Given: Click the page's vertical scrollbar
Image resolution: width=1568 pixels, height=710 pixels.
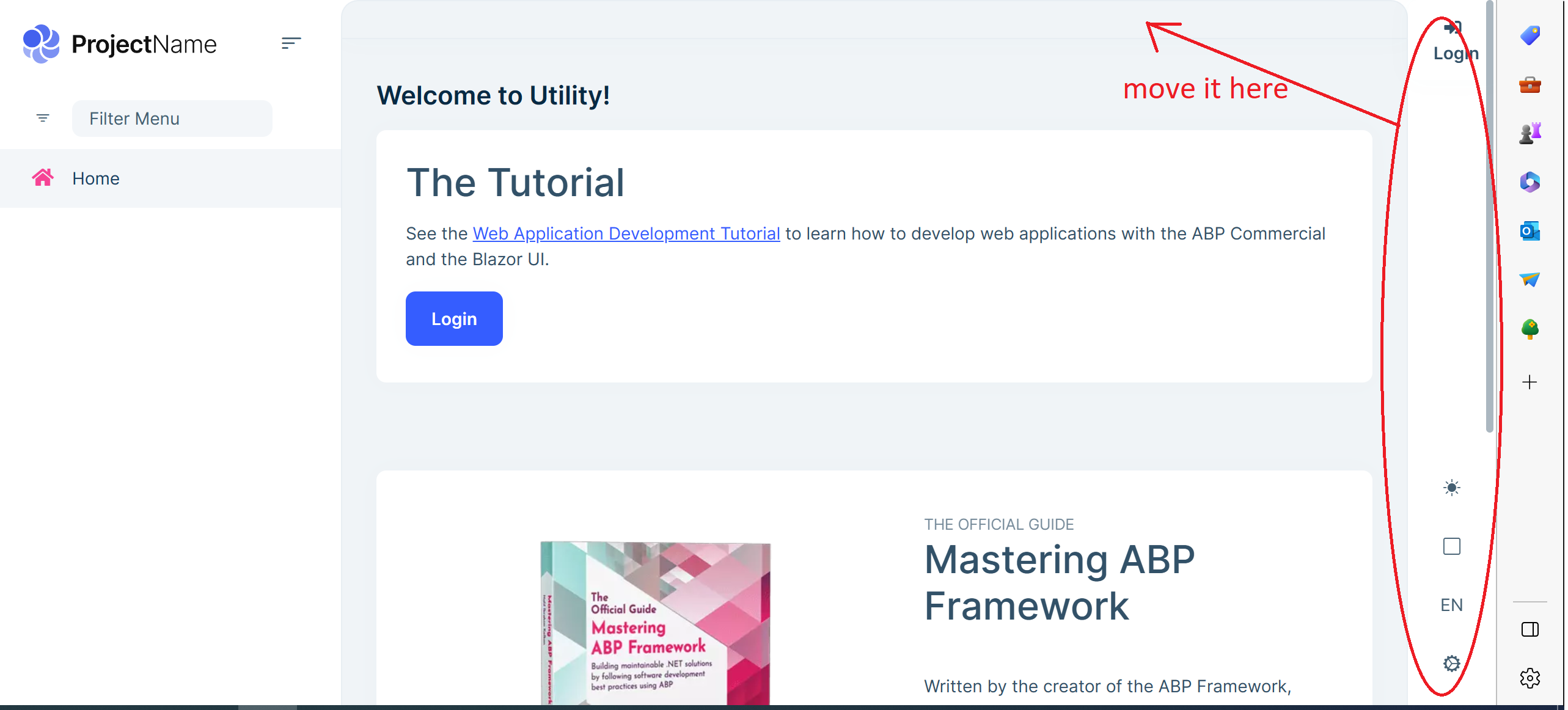Looking at the screenshot, I should point(1490,214).
